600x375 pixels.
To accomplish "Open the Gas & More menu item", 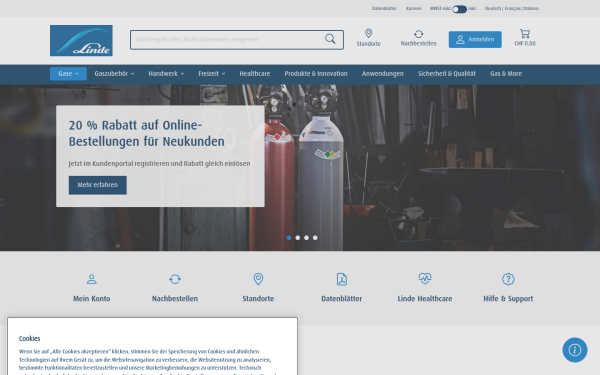I will coord(506,73).
